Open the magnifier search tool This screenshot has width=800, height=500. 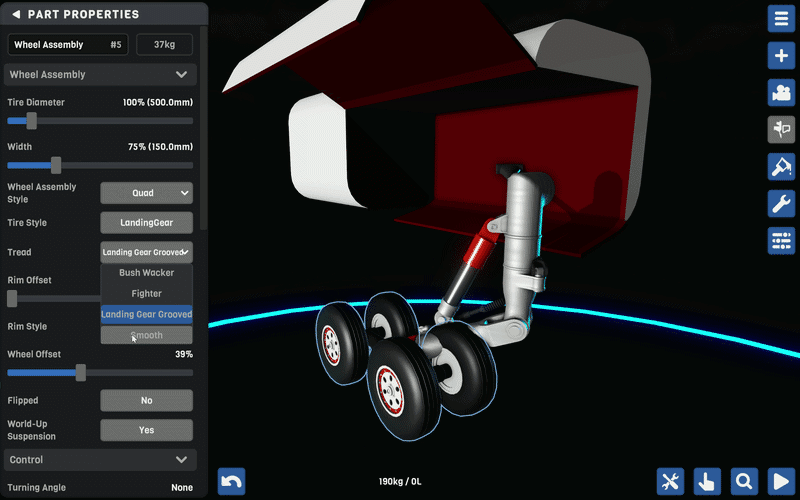pyautogui.click(x=744, y=481)
